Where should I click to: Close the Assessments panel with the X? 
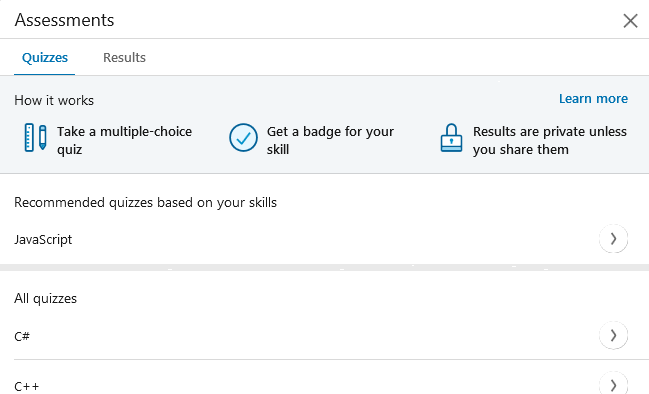630,20
